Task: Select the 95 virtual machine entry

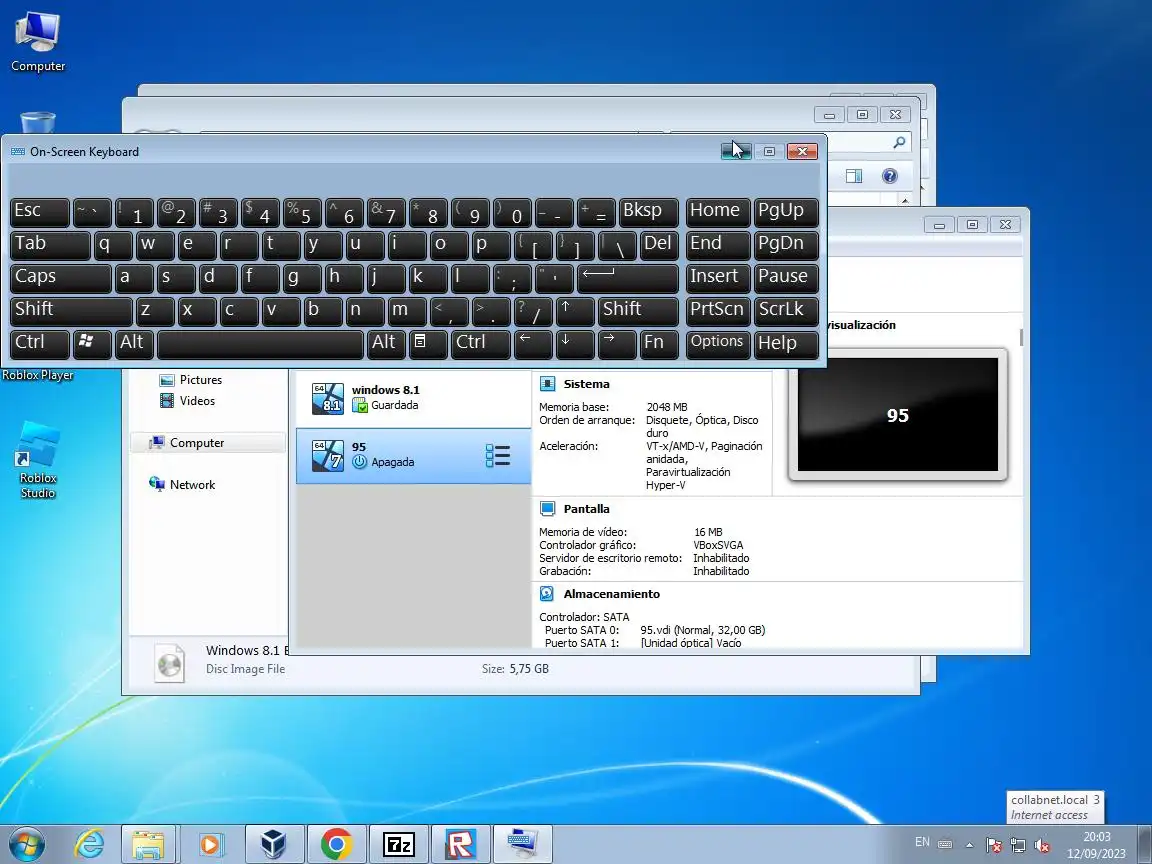Action: (x=414, y=456)
